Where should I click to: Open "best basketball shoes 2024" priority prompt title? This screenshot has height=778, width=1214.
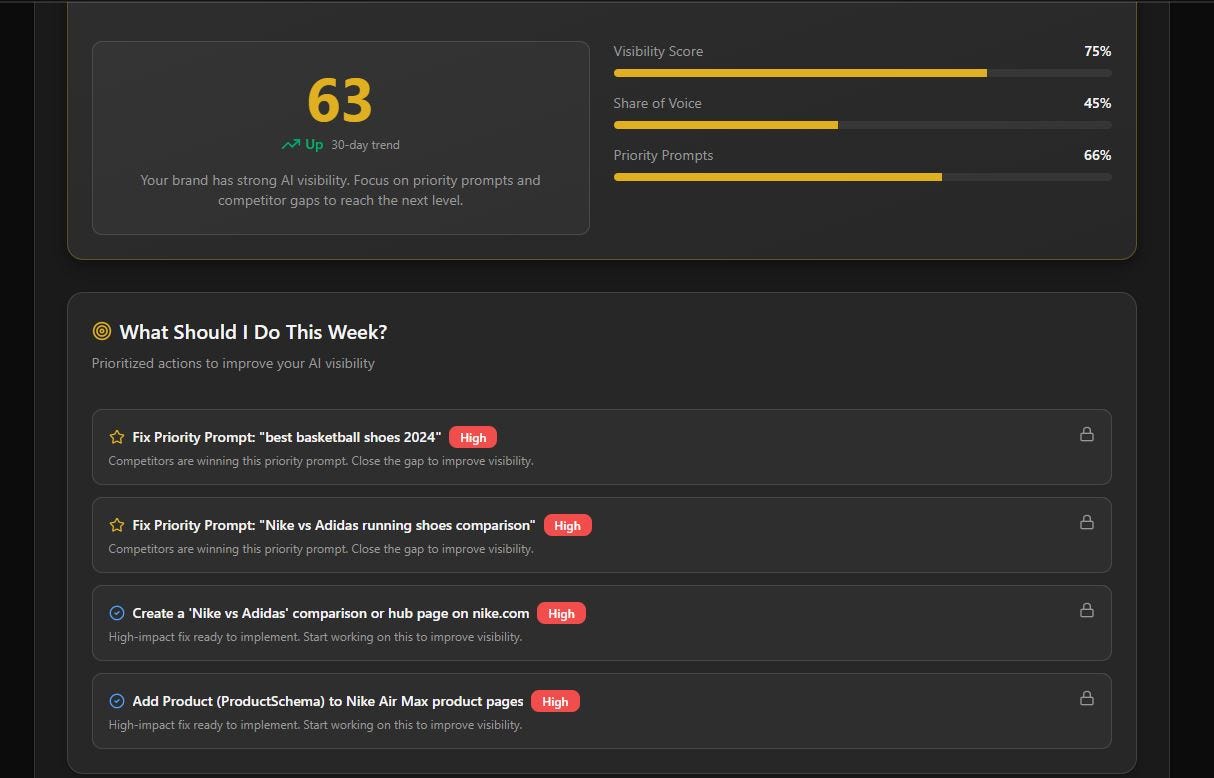[287, 437]
